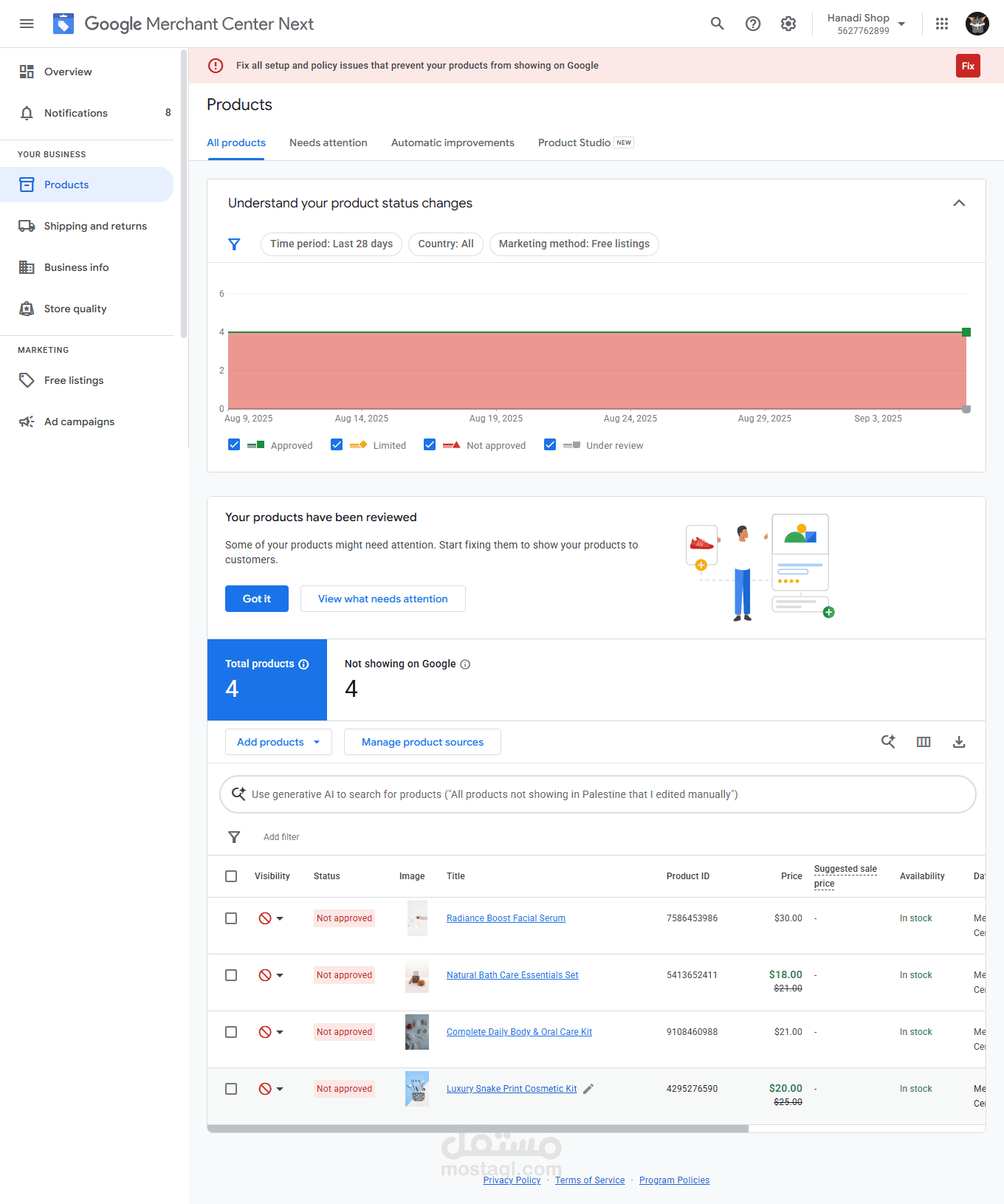Check the Luxury Snake Print Cosmetic Kit checkbox
Screen dimensions: 1004x1204
(231, 1089)
